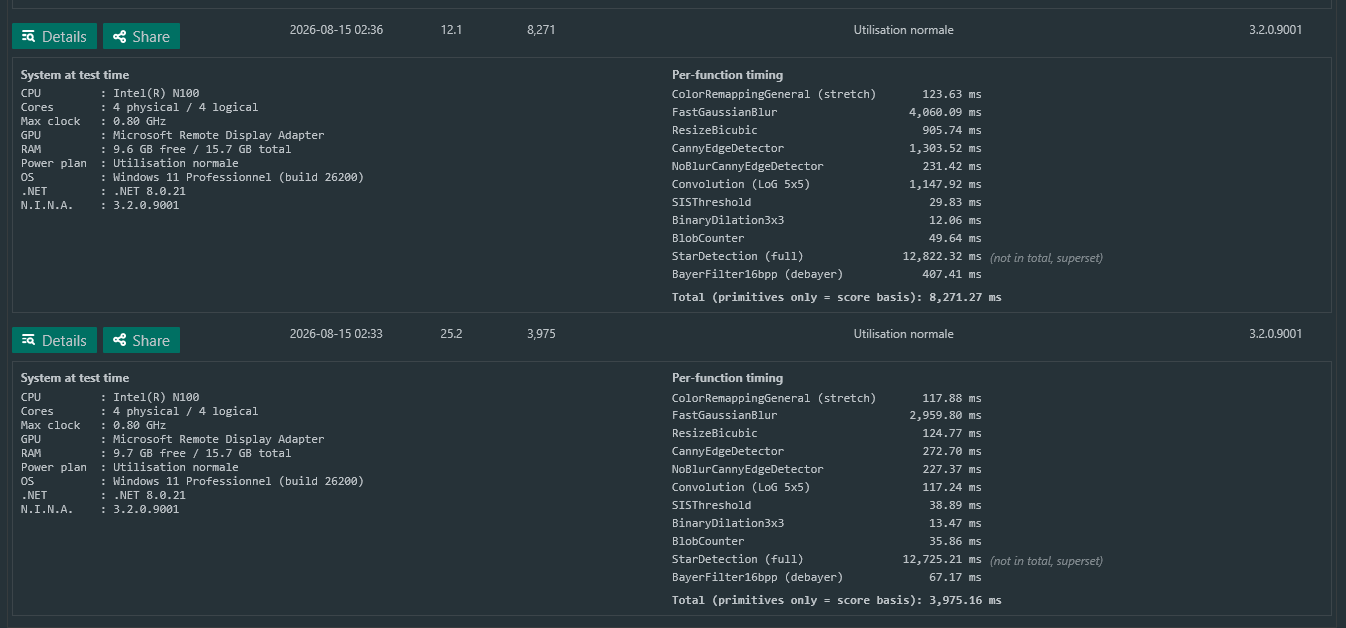1346x628 pixels.
Task: Click the score value 12.1
Action: pos(451,30)
